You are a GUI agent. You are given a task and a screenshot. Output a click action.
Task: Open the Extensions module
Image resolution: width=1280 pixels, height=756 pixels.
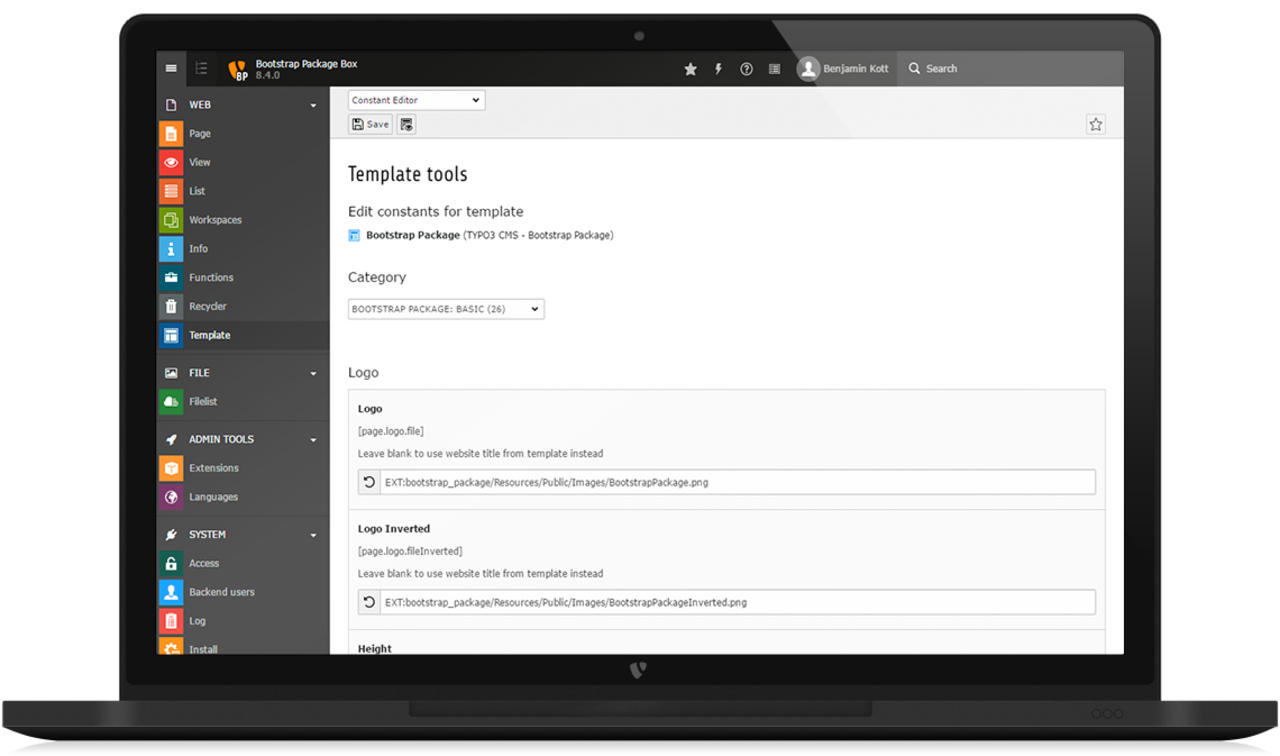coord(213,468)
